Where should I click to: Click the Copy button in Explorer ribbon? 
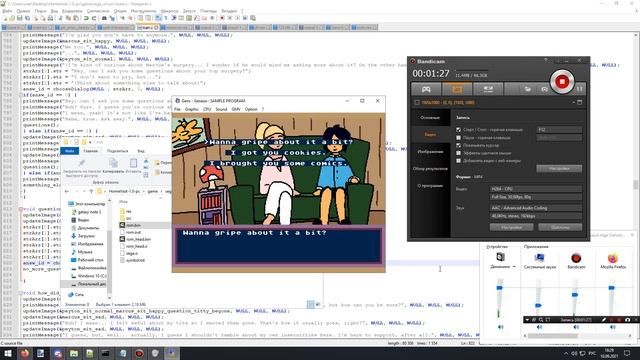point(113,166)
